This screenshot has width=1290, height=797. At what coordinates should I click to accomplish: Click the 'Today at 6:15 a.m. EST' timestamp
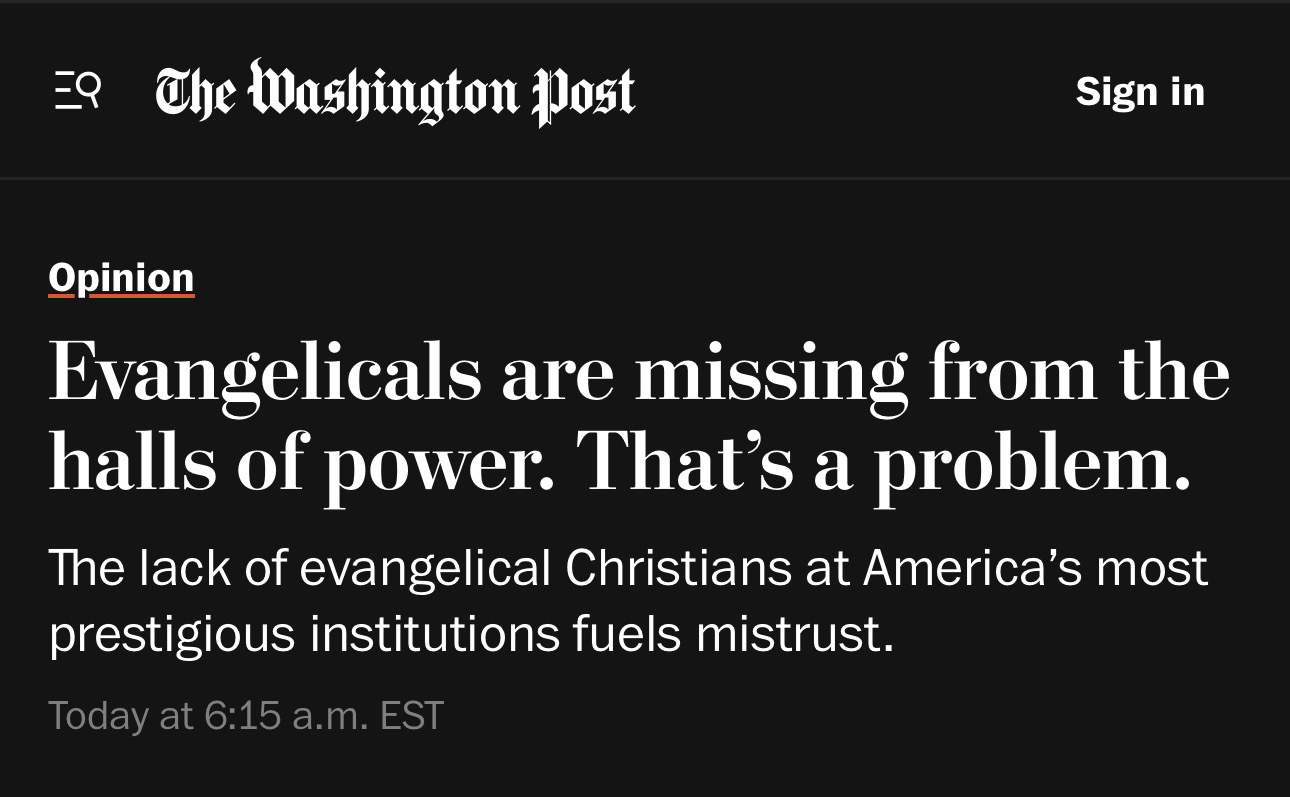[245, 715]
